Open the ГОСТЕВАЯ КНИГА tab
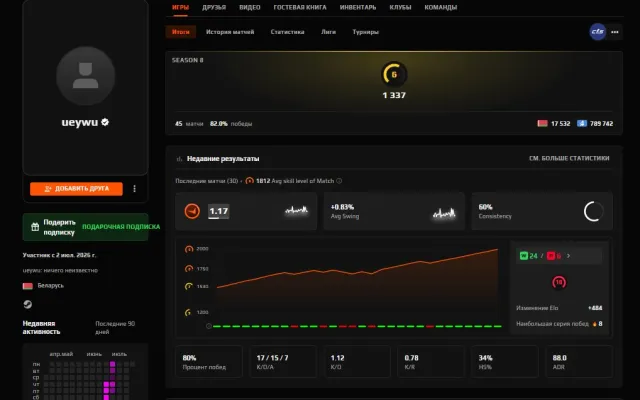Screen dimensions: 640x400 300,7
